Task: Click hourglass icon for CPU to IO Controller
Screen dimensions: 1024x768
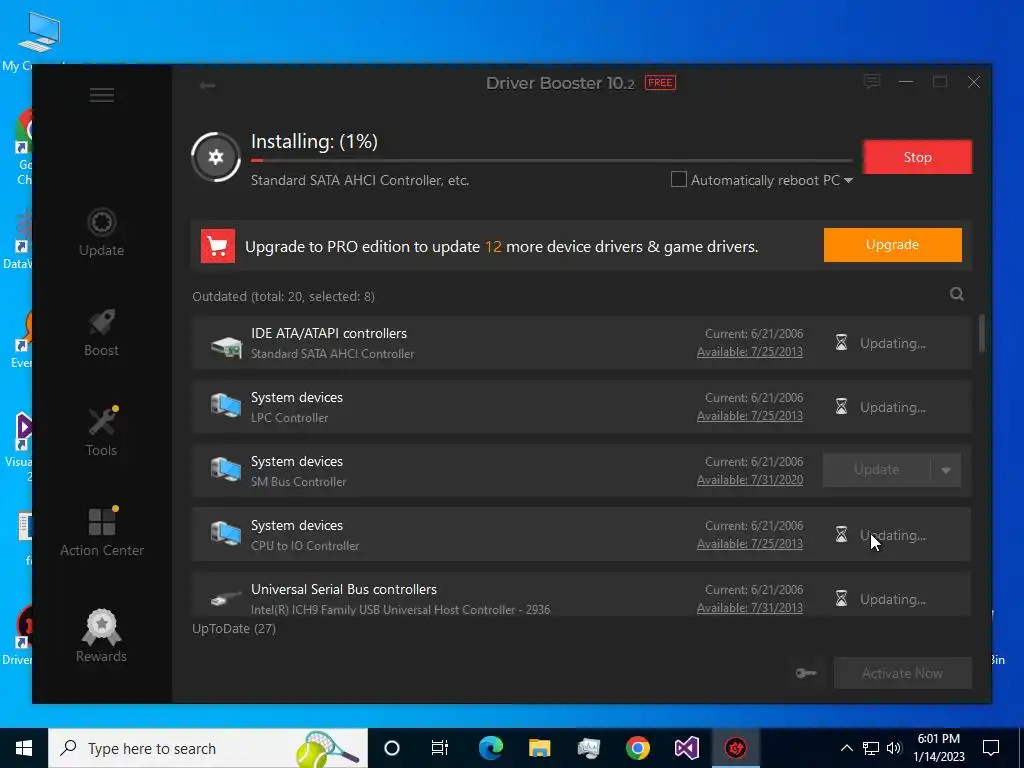Action: pos(842,535)
